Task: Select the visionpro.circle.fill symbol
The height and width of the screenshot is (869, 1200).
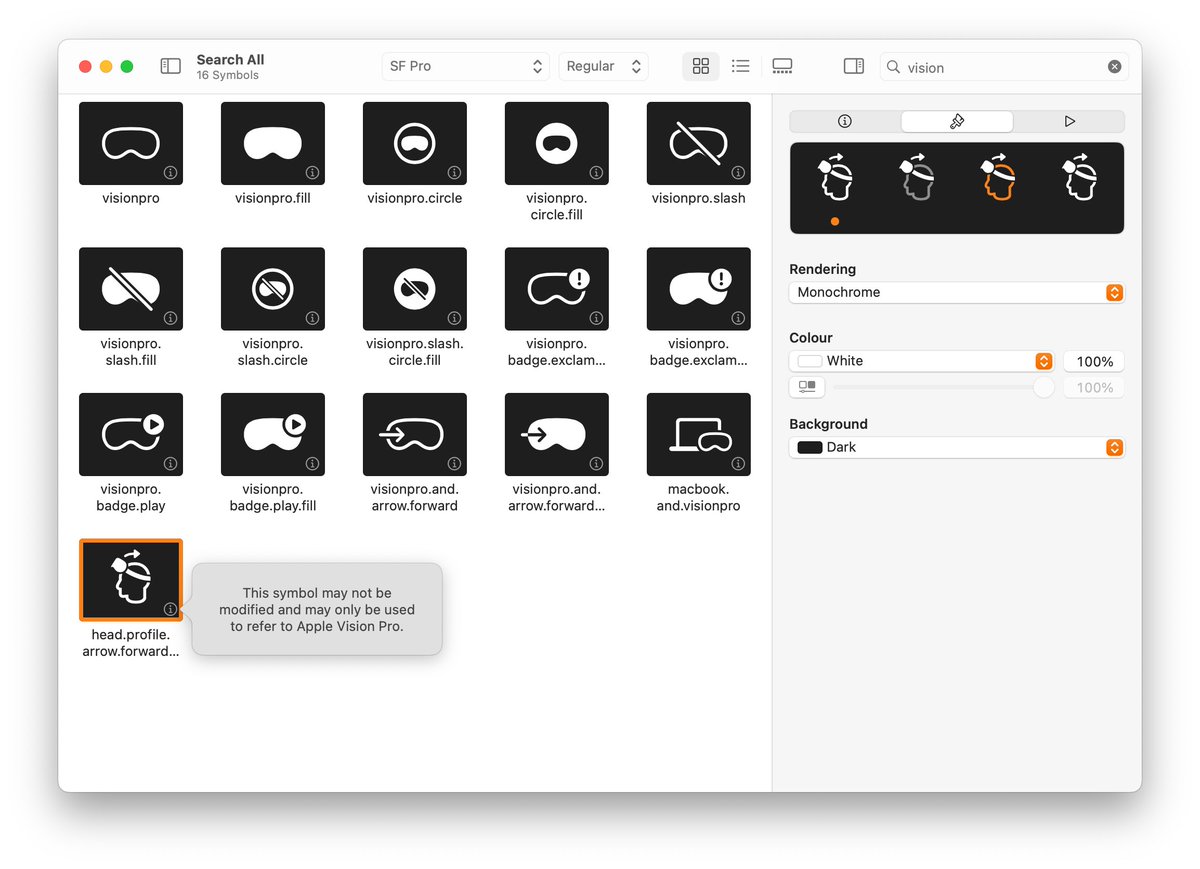Action: 557,143
